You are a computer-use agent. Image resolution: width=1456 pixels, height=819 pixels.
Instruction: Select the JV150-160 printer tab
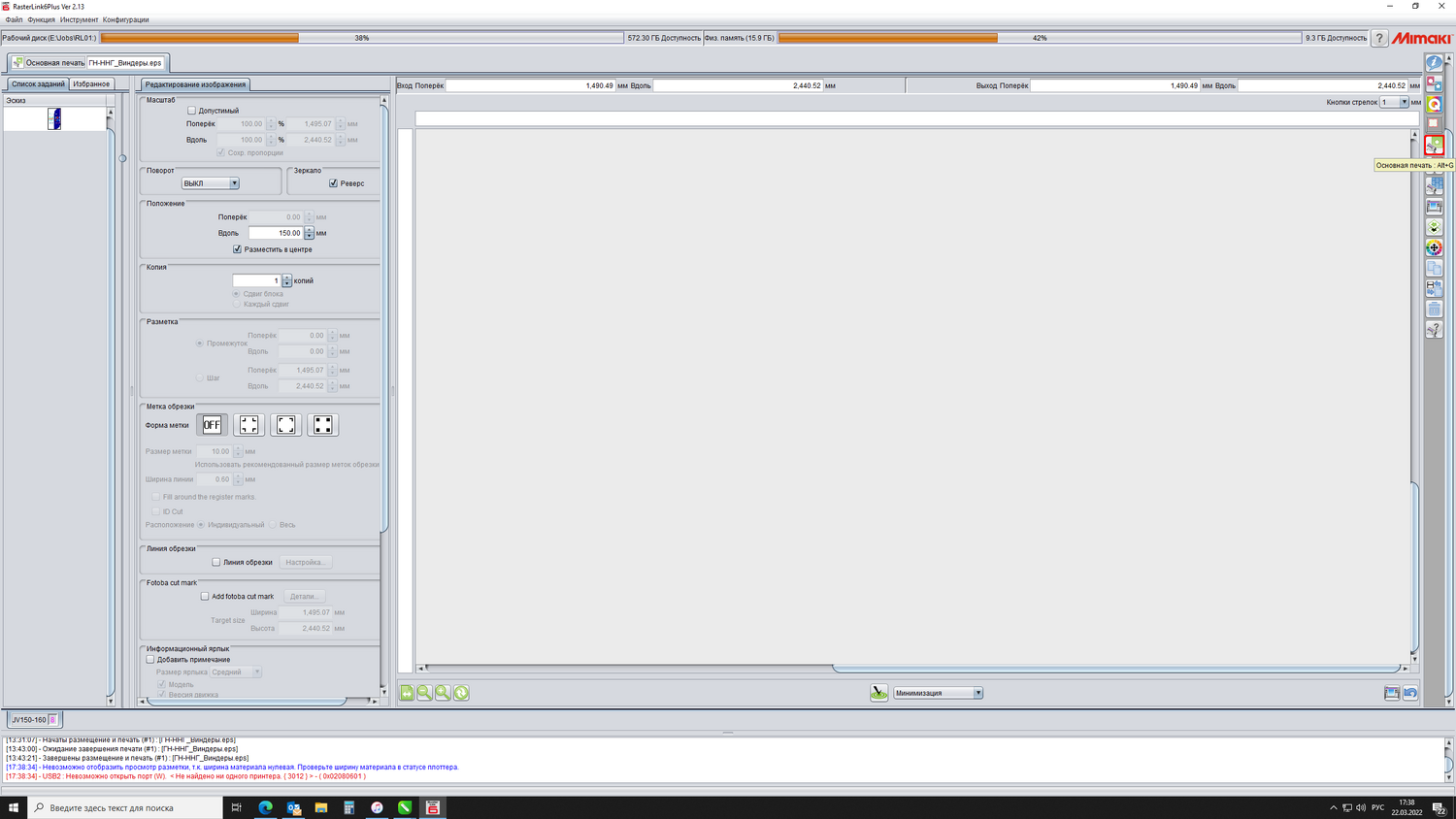(x=35, y=720)
